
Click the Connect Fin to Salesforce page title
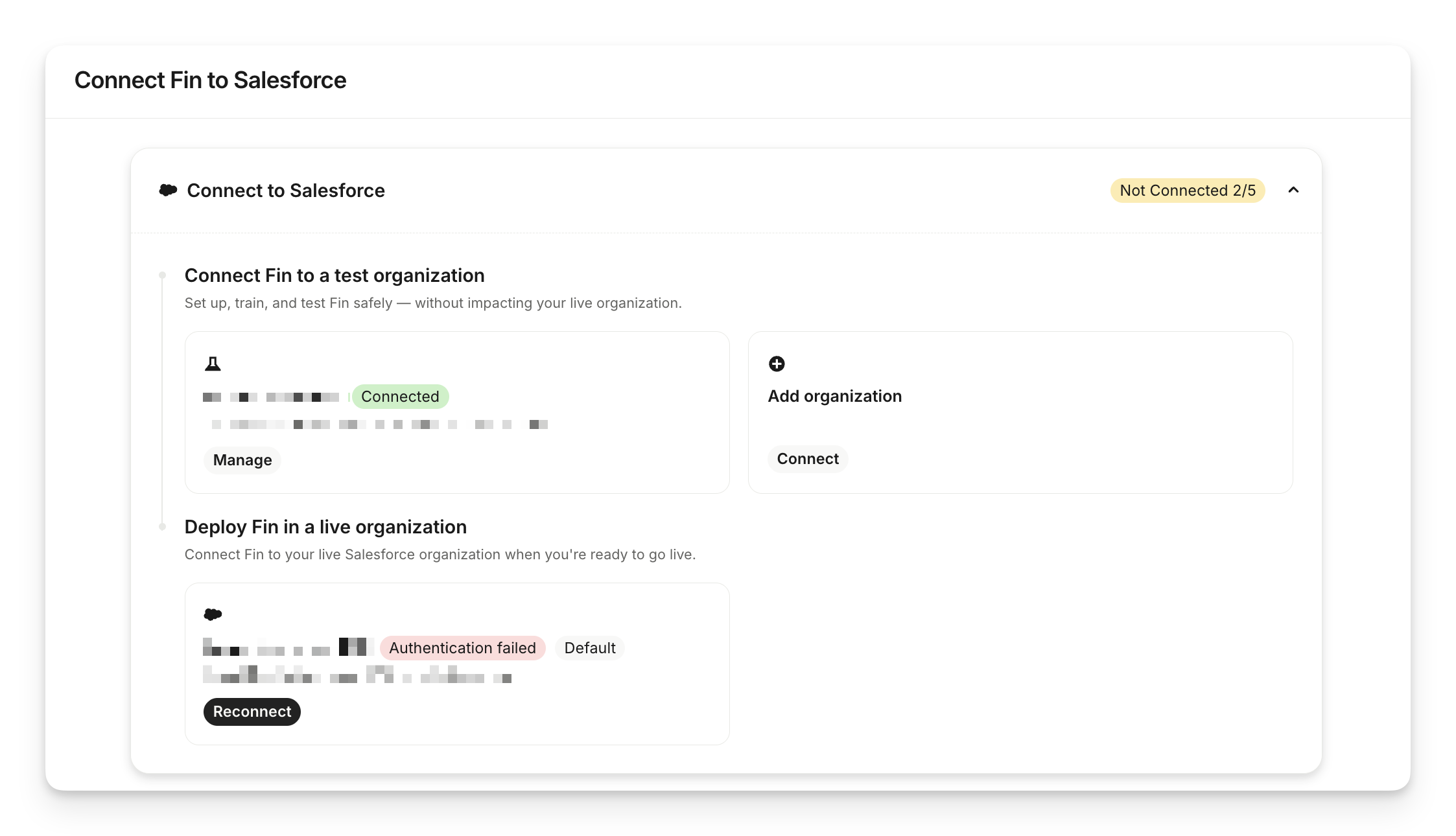[x=210, y=80]
